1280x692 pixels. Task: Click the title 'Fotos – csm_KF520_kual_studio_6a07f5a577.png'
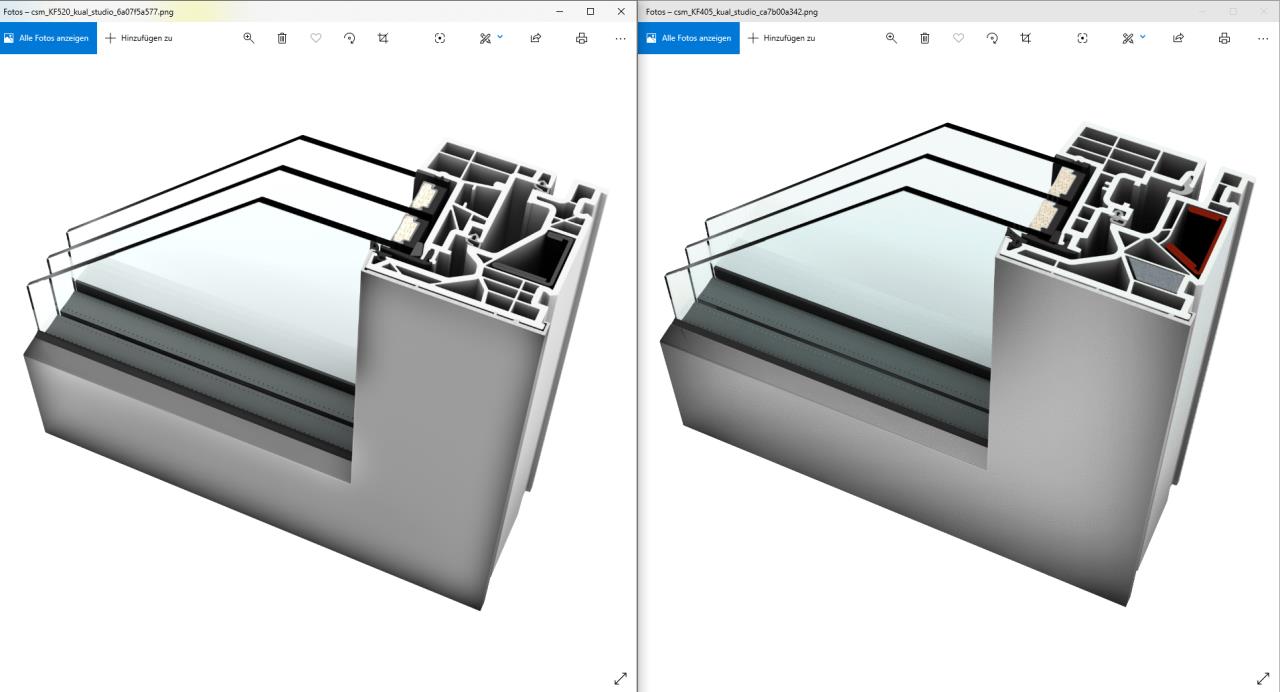[88, 12]
